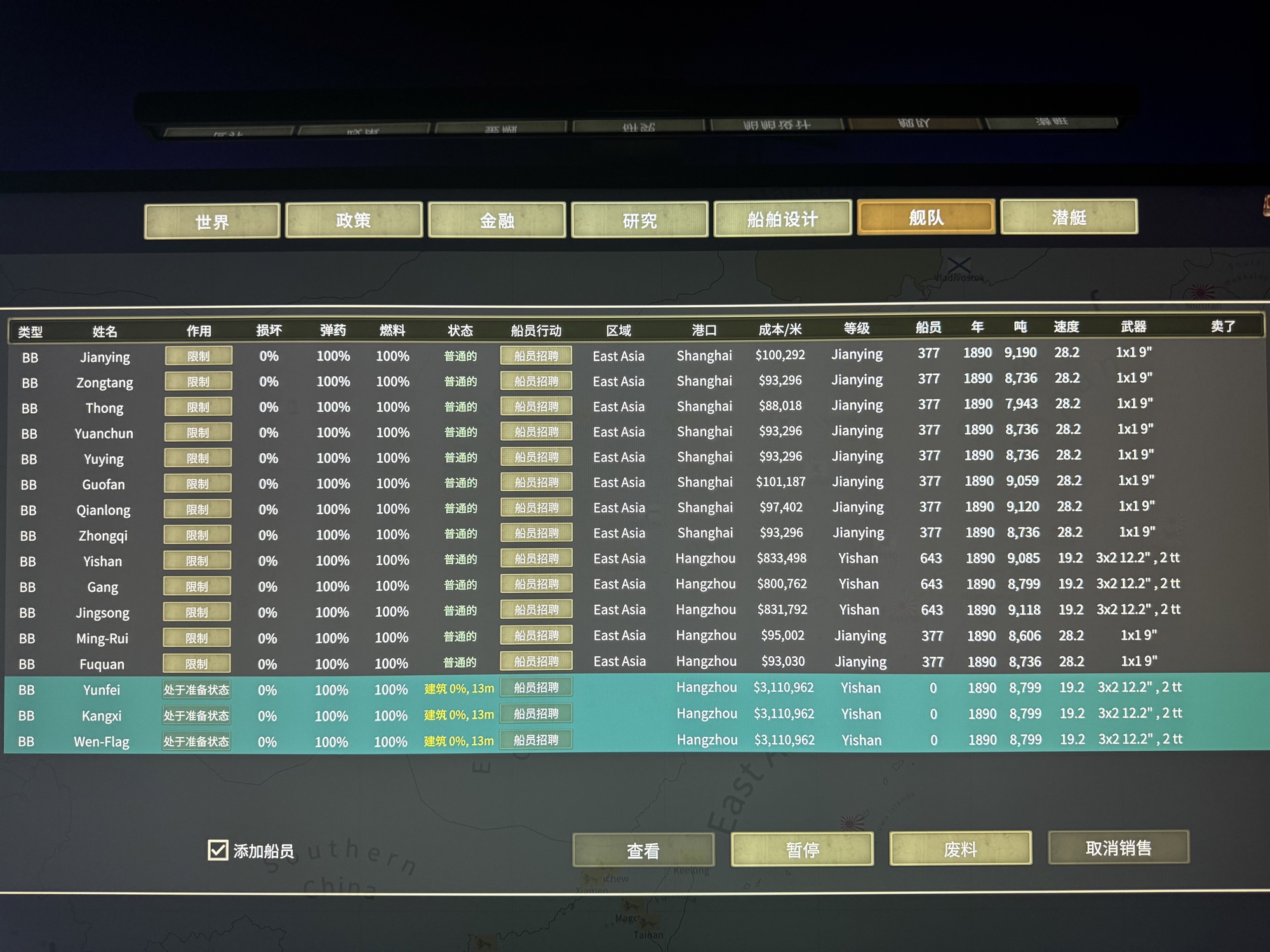Viewport: 1270px width, 952px height.
Task: Click the cost value $100,292
Action: [x=780, y=355]
